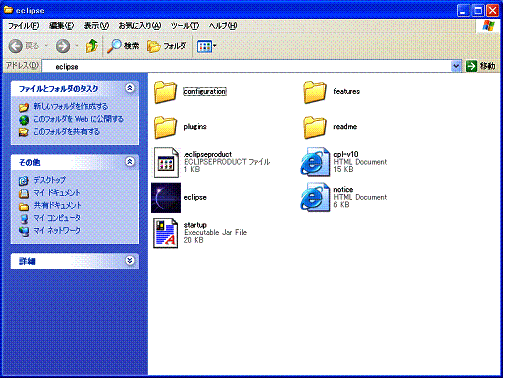The image size is (505, 378).
Task: Click the My Documents icon in その他
Action: 24,193
